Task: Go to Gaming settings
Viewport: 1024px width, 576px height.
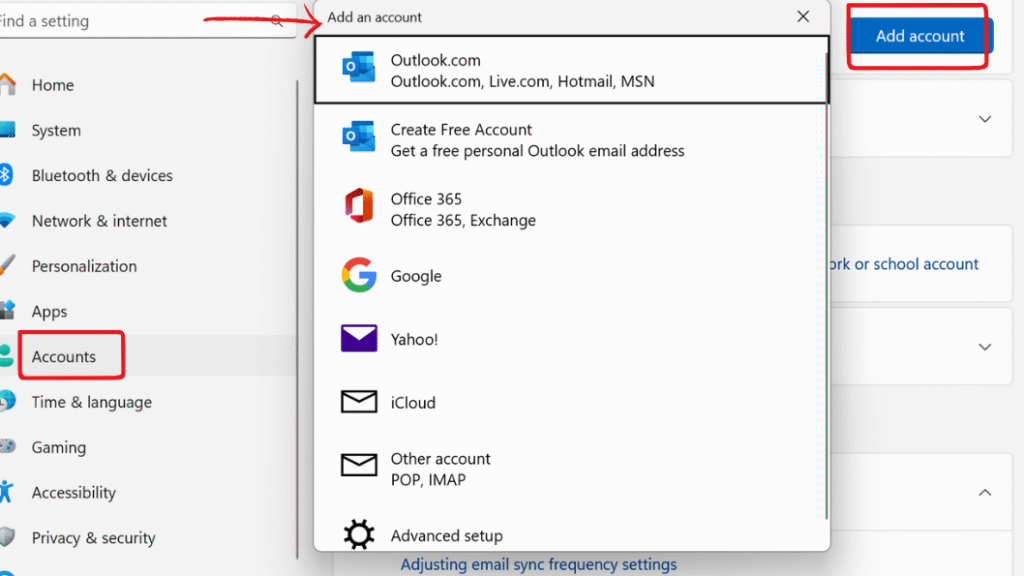Action: [59, 447]
